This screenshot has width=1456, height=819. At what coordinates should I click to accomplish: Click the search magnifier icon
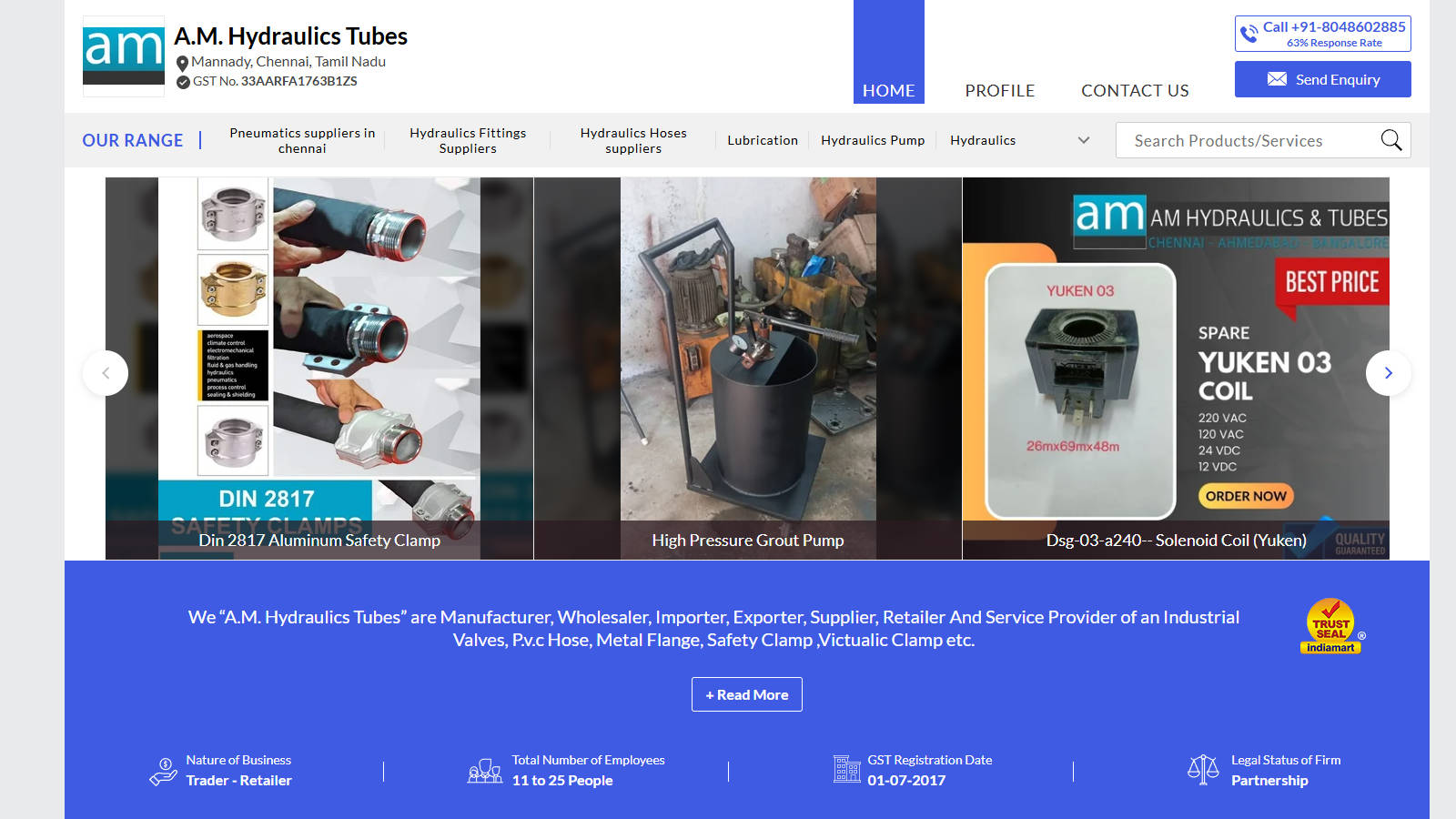tap(1390, 140)
